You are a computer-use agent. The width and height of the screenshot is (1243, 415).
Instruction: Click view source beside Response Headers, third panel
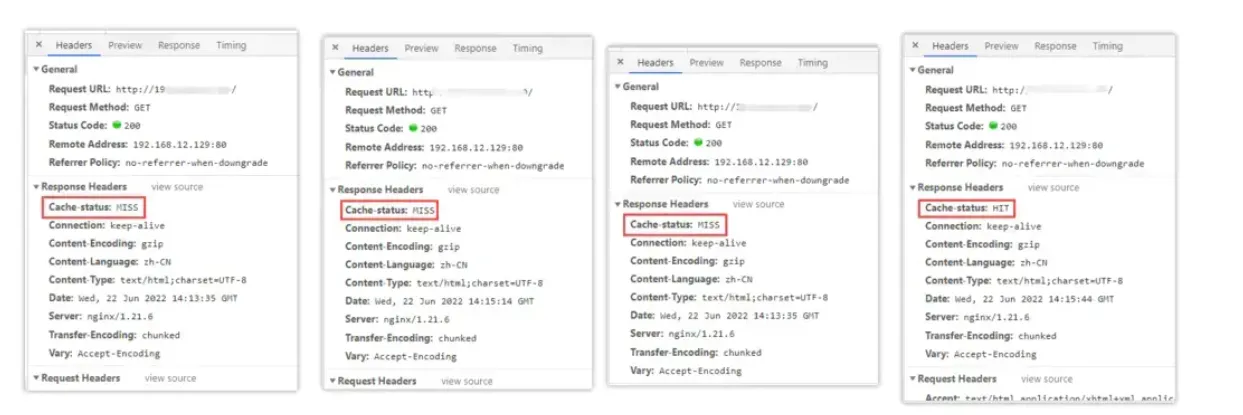click(x=758, y=204)
